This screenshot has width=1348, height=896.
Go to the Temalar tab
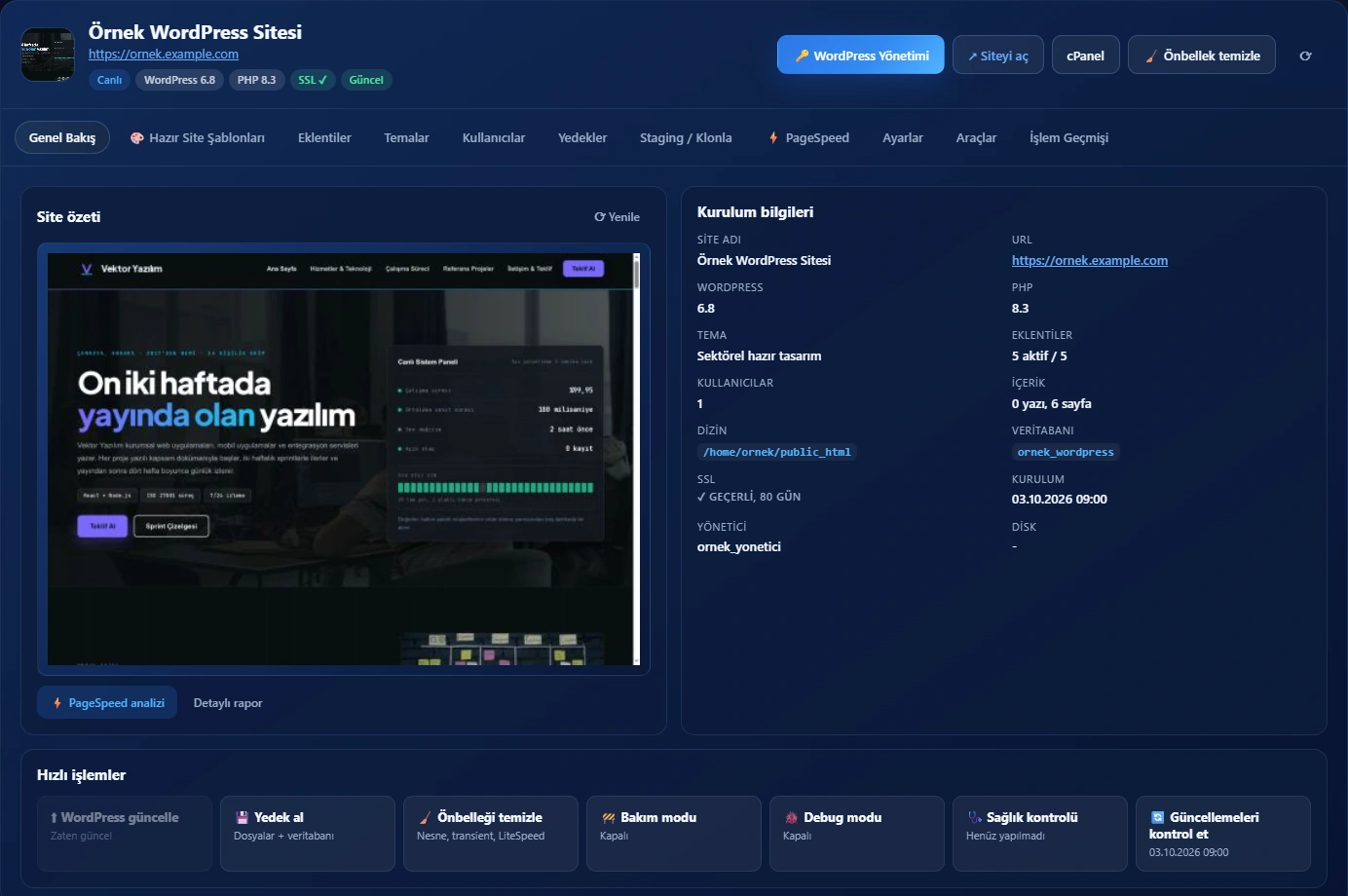tap(406, 137)
